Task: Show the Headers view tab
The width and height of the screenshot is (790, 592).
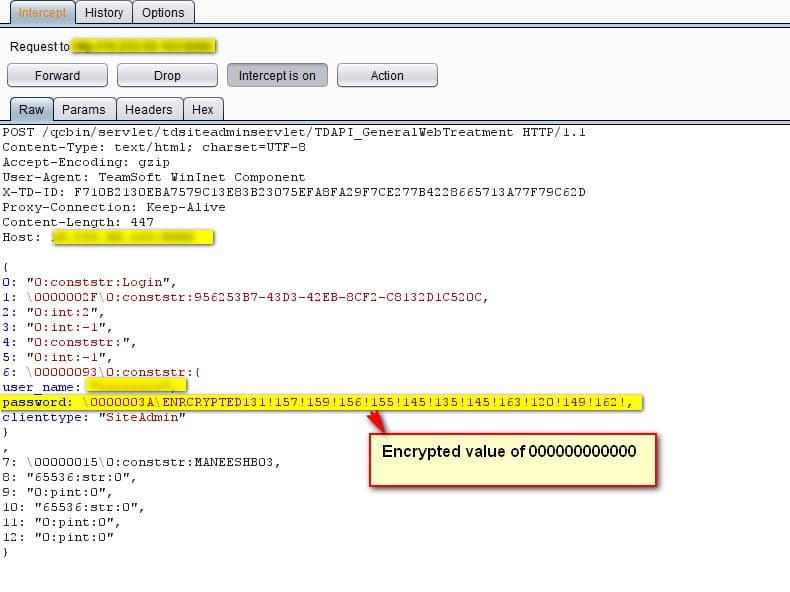Action: coord(148,110)
